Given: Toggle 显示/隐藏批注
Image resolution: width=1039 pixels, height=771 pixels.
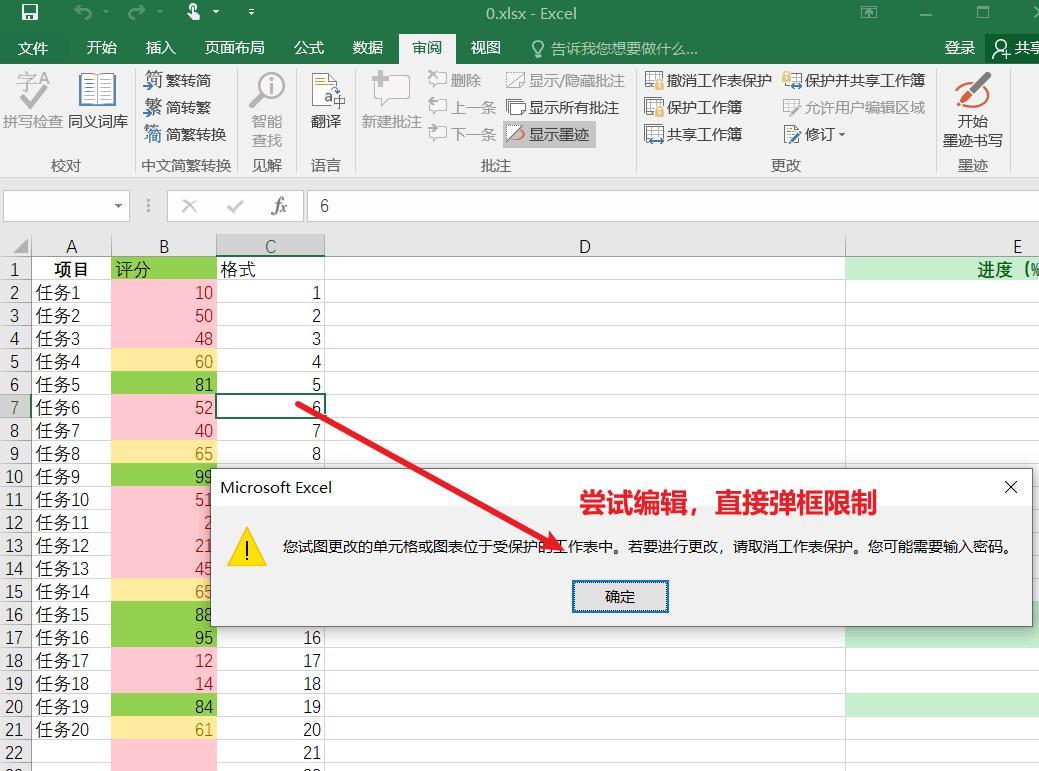Looking at the screenshot, I should click(x=565, y=80).
